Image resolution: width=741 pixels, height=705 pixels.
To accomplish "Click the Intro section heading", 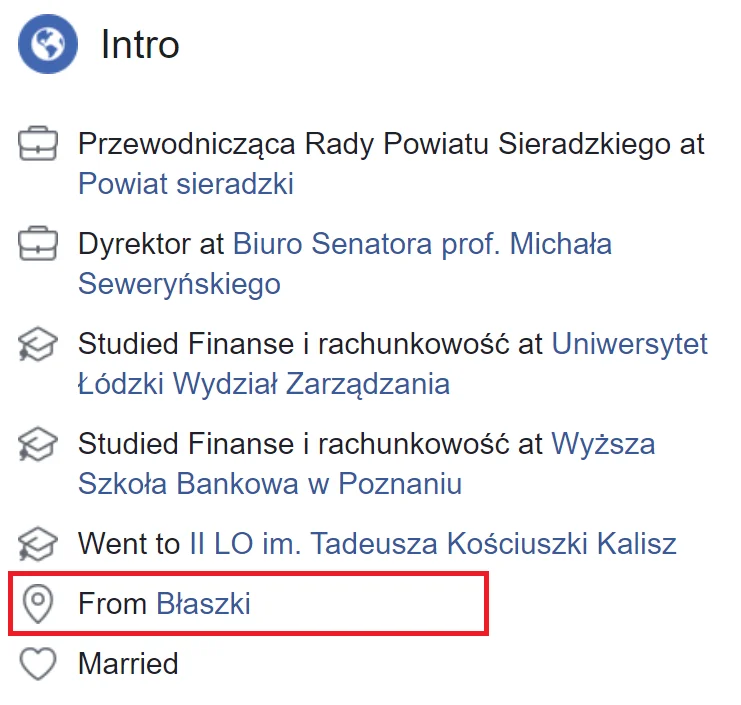I will 140,44.
